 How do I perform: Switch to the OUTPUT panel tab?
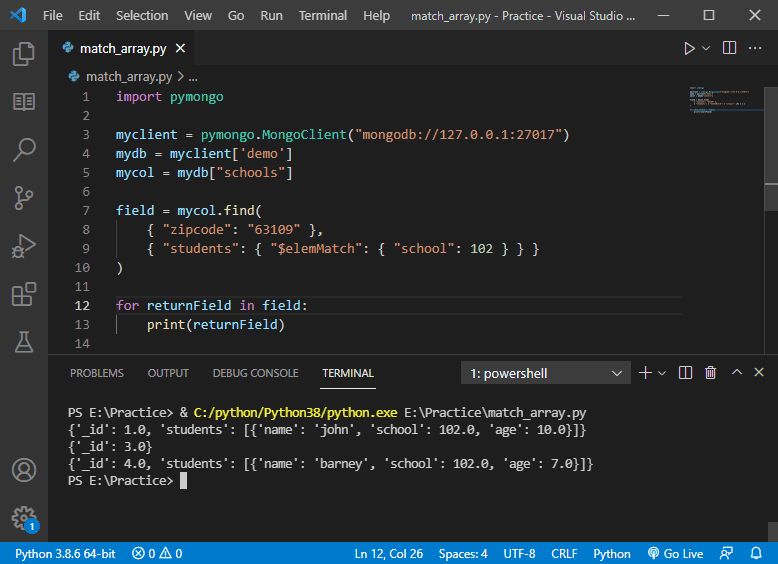coord(168,373)
